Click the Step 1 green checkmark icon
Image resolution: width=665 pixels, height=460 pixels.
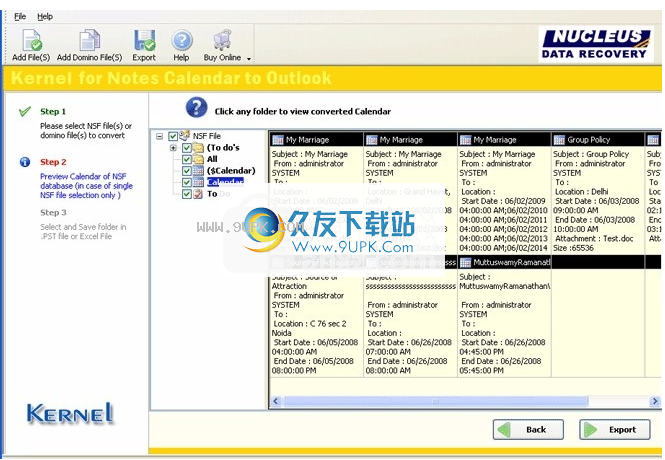[x=25, y=112]
